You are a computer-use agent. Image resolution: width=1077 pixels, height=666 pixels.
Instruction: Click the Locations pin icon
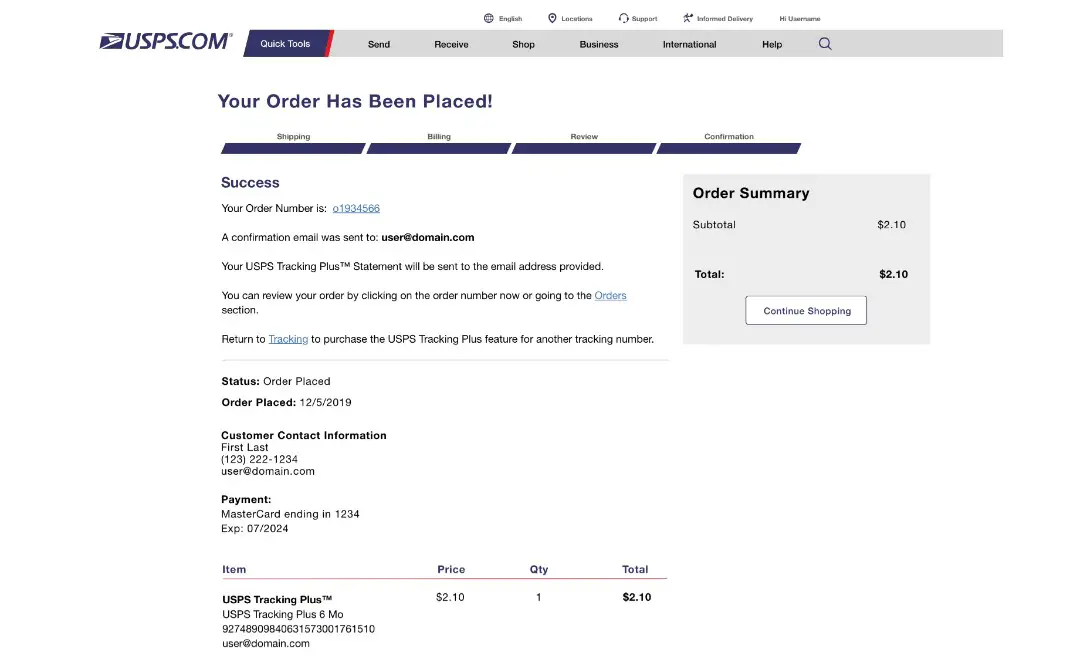click(x=552, y=19)
